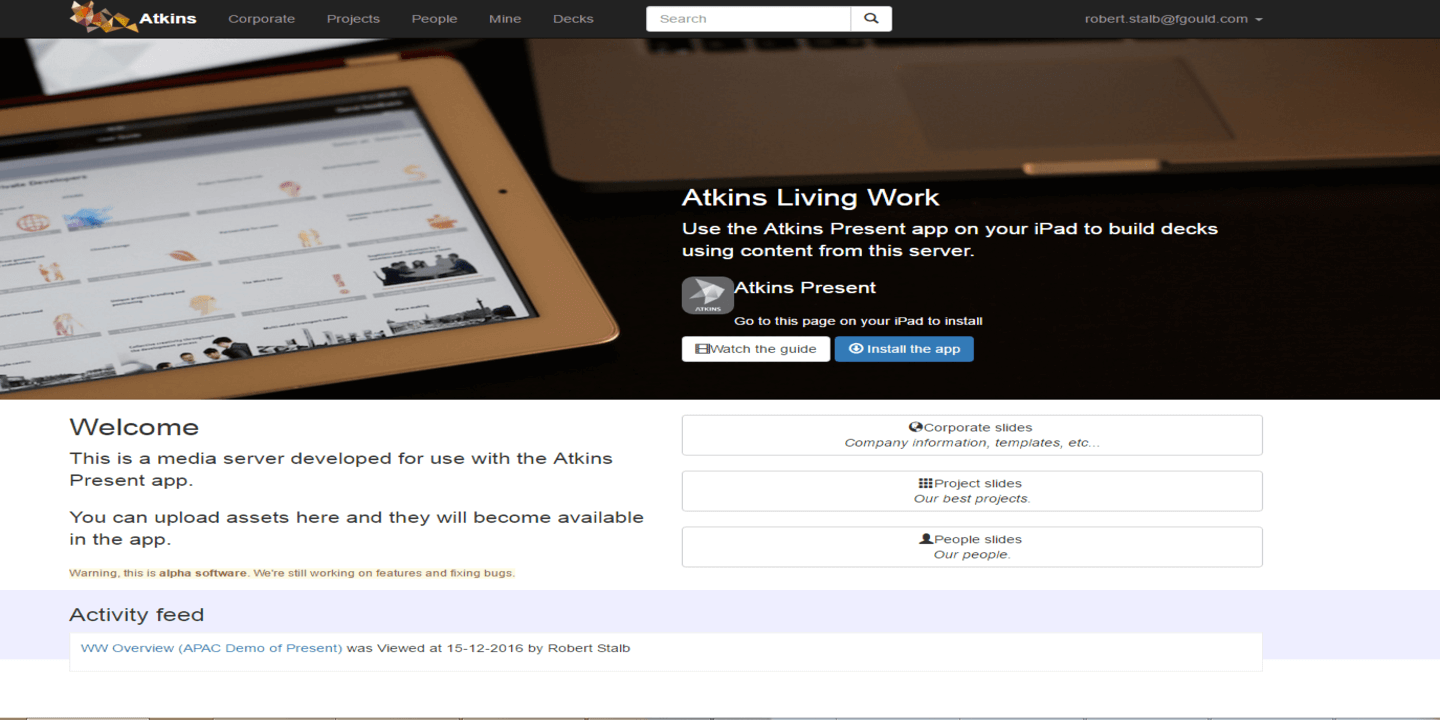This screenshot has width=1440, height=720.
Task: Click the grid icon on Project slides
Action: 925,483
